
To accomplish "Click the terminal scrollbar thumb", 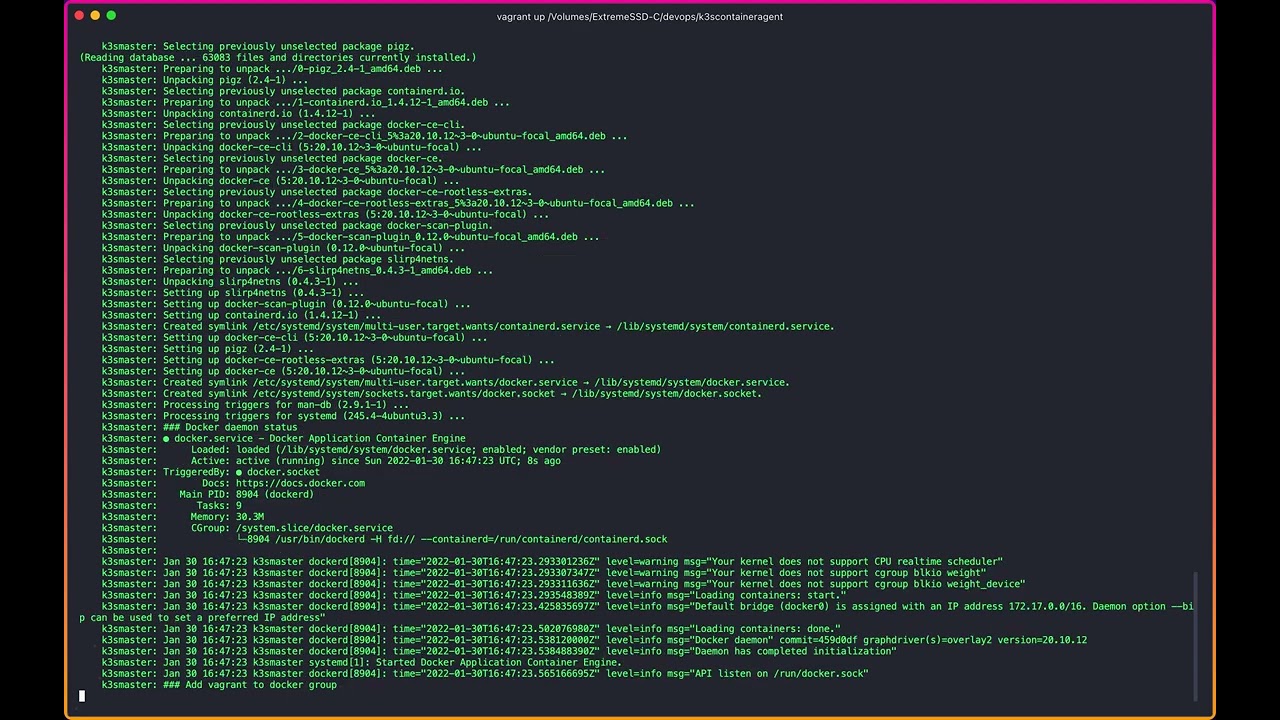I will (1196, 637).
